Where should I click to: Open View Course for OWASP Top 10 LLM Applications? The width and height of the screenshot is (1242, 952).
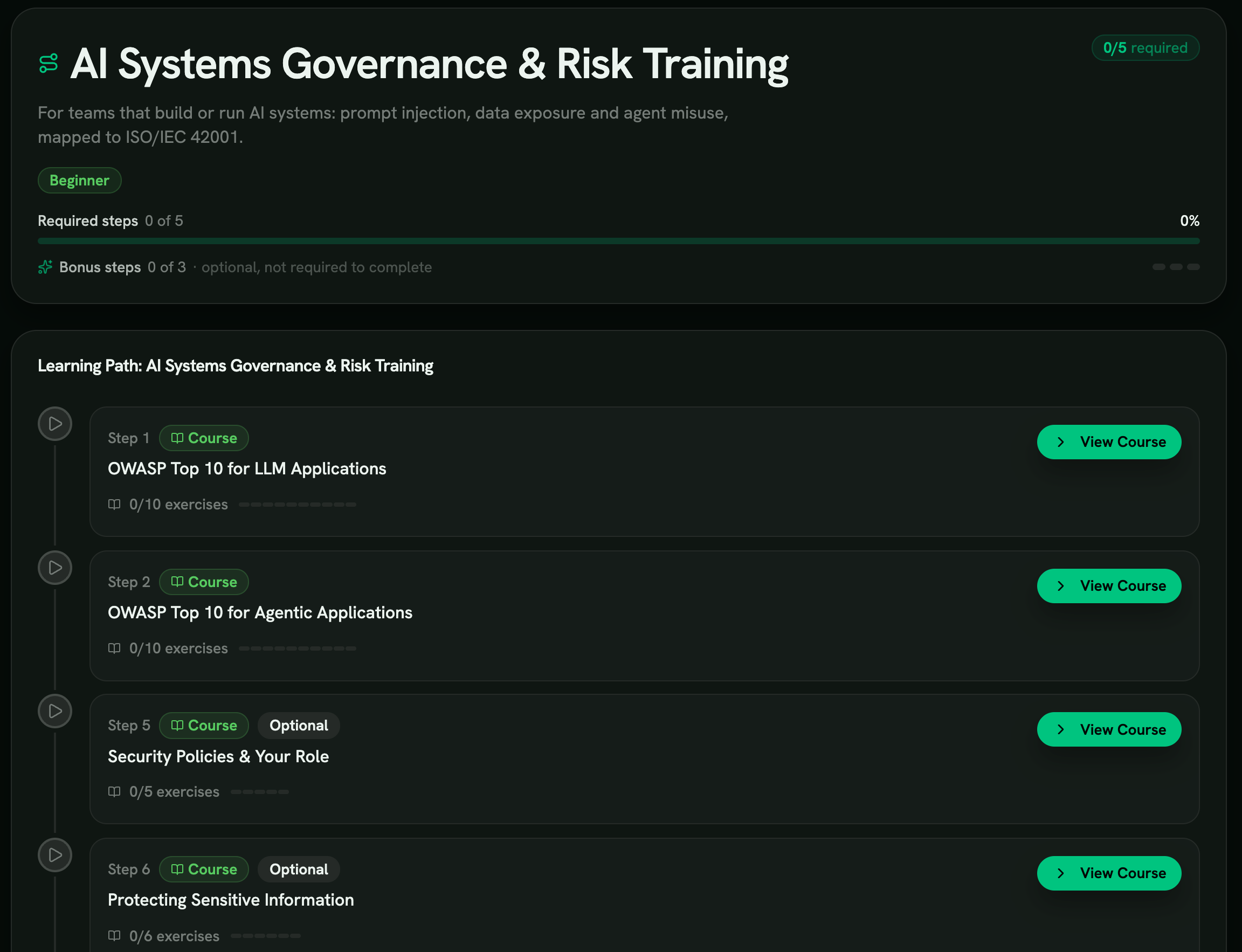[1109, 442]
